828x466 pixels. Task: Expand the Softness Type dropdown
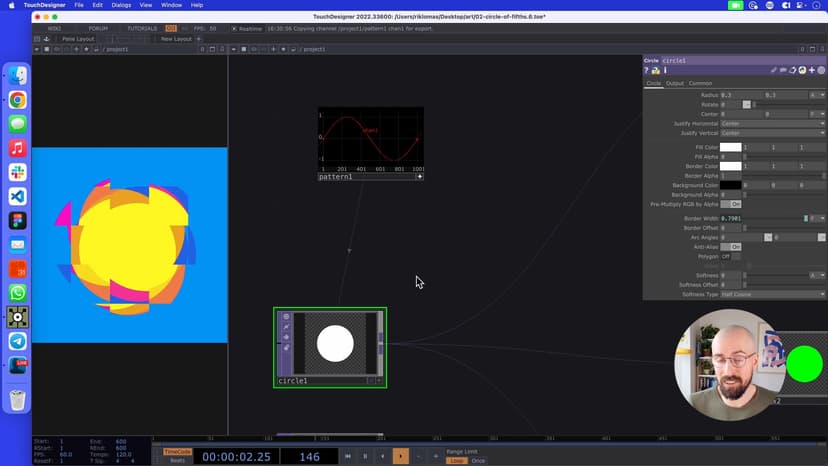(772, 294)
